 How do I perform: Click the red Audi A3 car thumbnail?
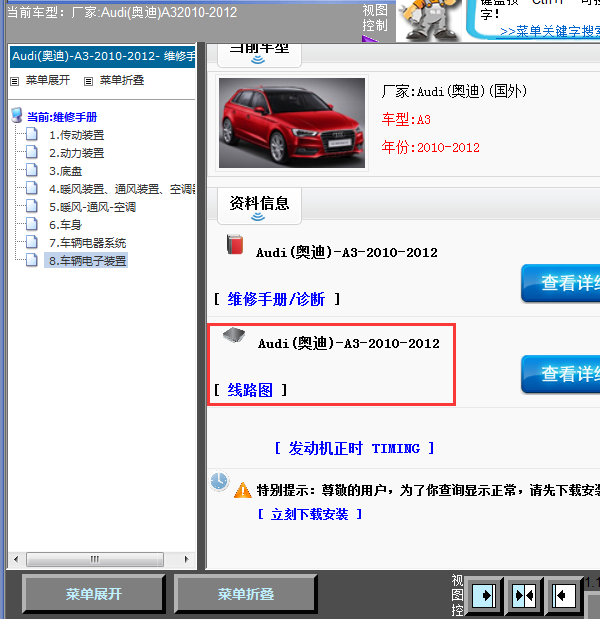pyautogui.click(x=292, y=123)
